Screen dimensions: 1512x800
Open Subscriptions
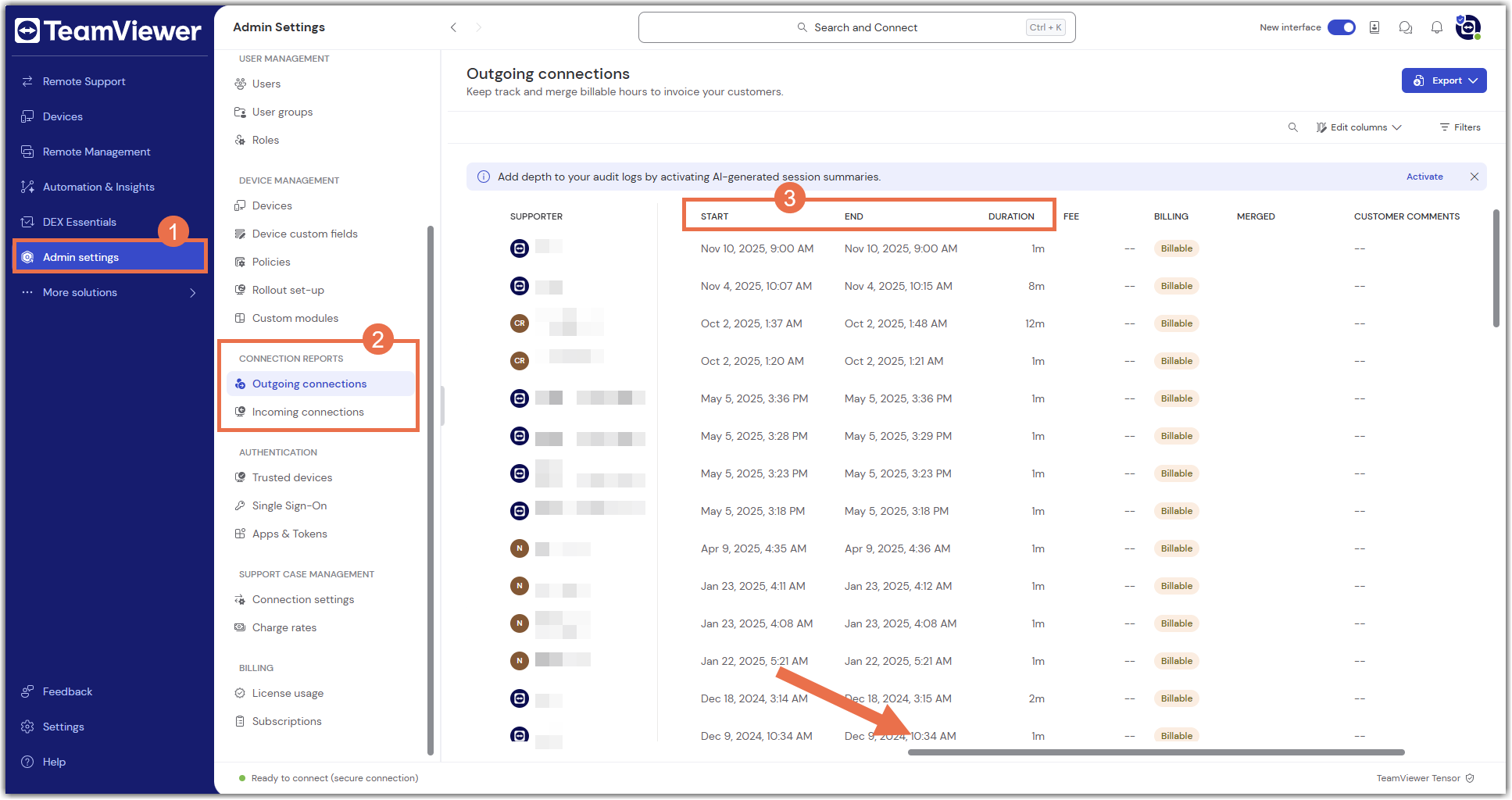[287, 721]
